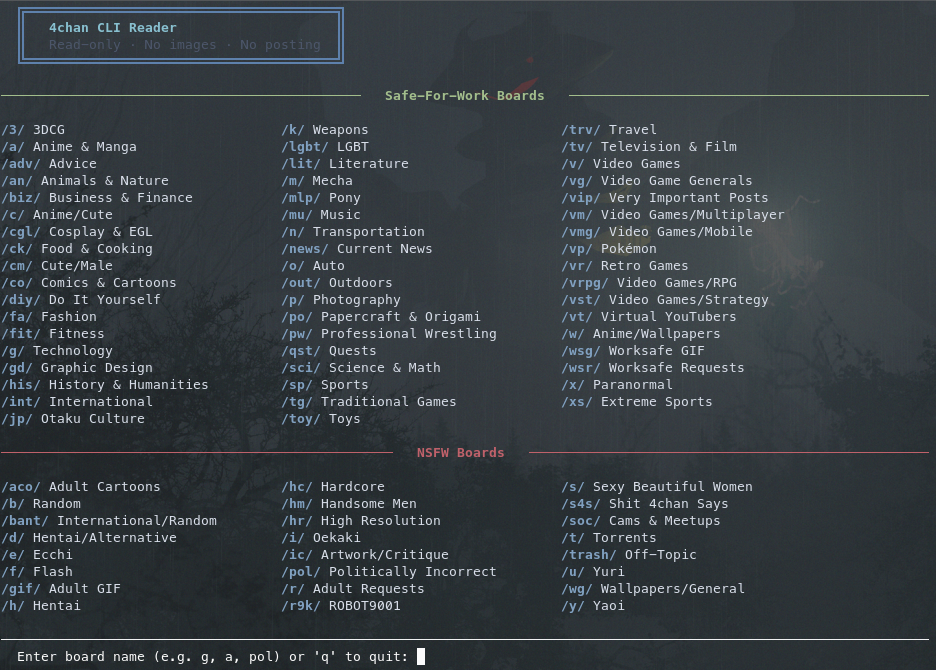This screenshot has width=936, height=670.
Task: Click the /lgbt/ LGBT row
Action: (x=325, y=146)
